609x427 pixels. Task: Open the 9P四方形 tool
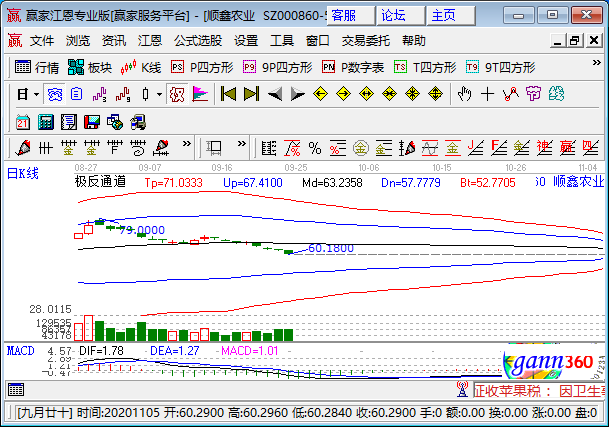pyautogui.click(x=277, y=68)
